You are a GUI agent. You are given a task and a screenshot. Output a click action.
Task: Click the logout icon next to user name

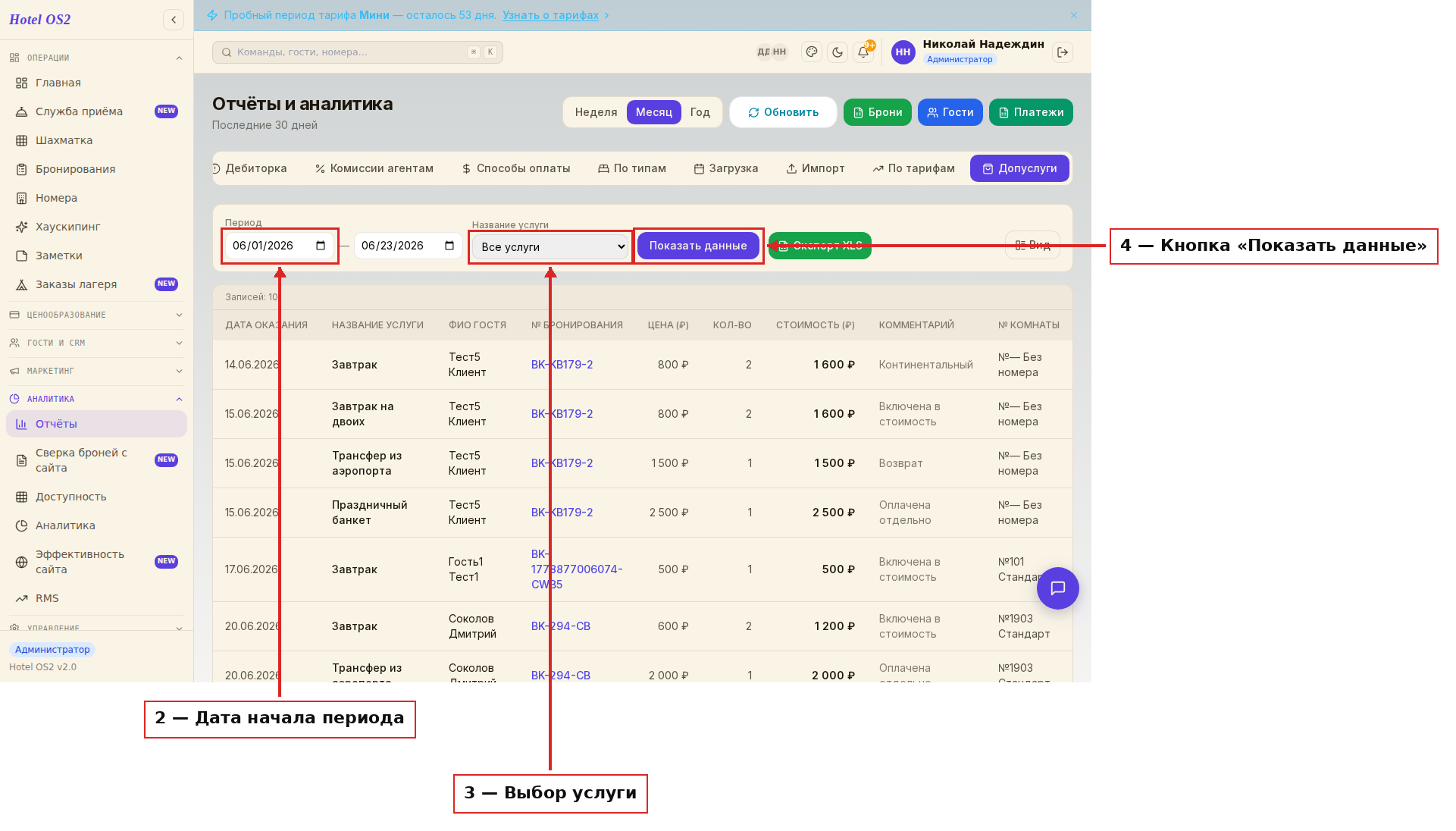pos(1063,52)
